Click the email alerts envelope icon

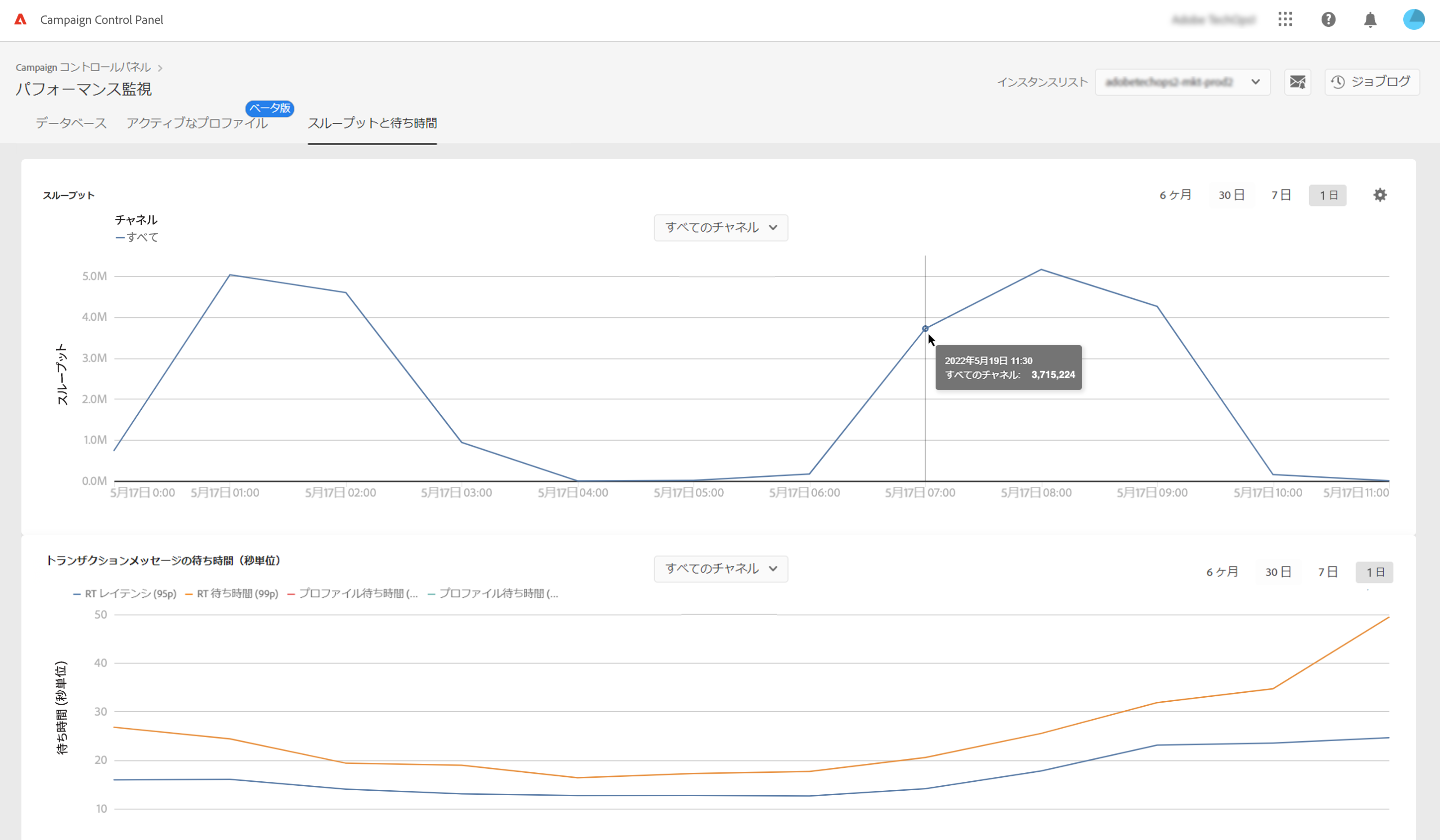pyautogui.click(x=1297, y=82)
